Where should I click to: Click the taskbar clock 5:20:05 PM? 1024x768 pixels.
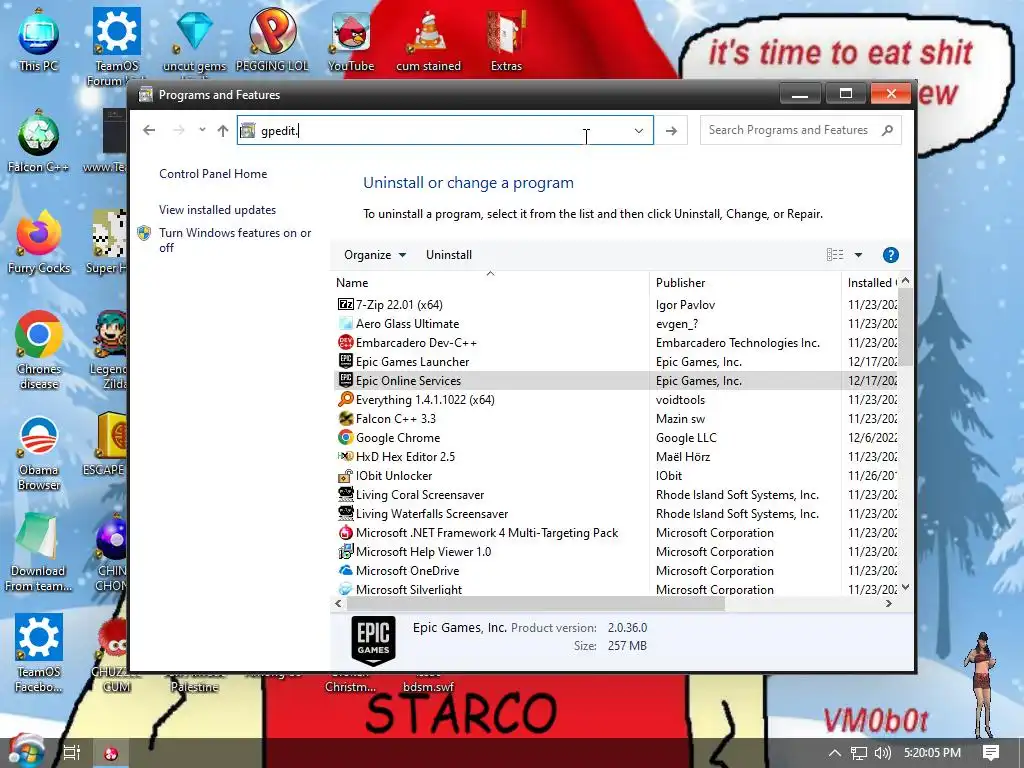click(932, 753)
